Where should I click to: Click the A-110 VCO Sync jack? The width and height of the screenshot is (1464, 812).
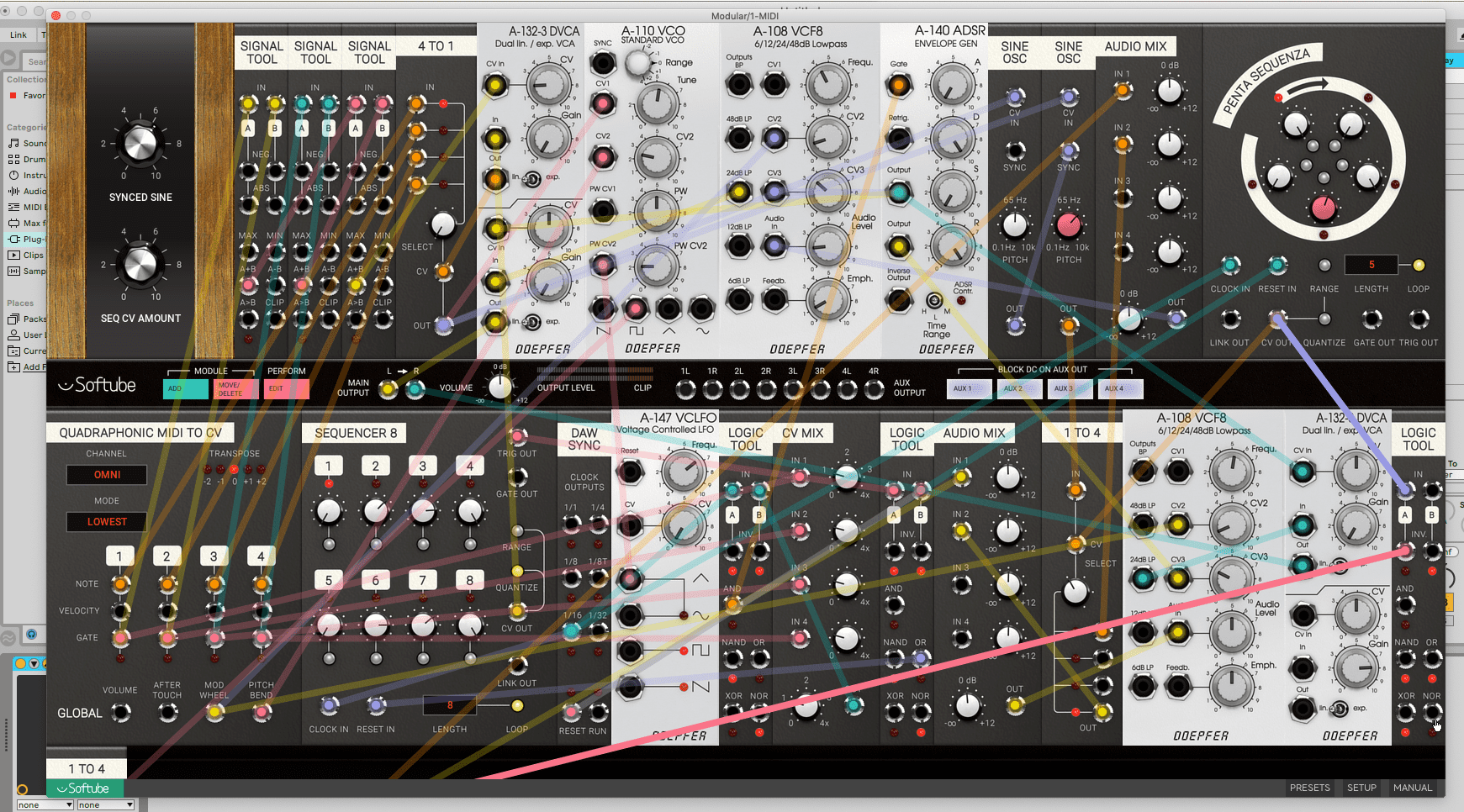[x=603, y=63]
